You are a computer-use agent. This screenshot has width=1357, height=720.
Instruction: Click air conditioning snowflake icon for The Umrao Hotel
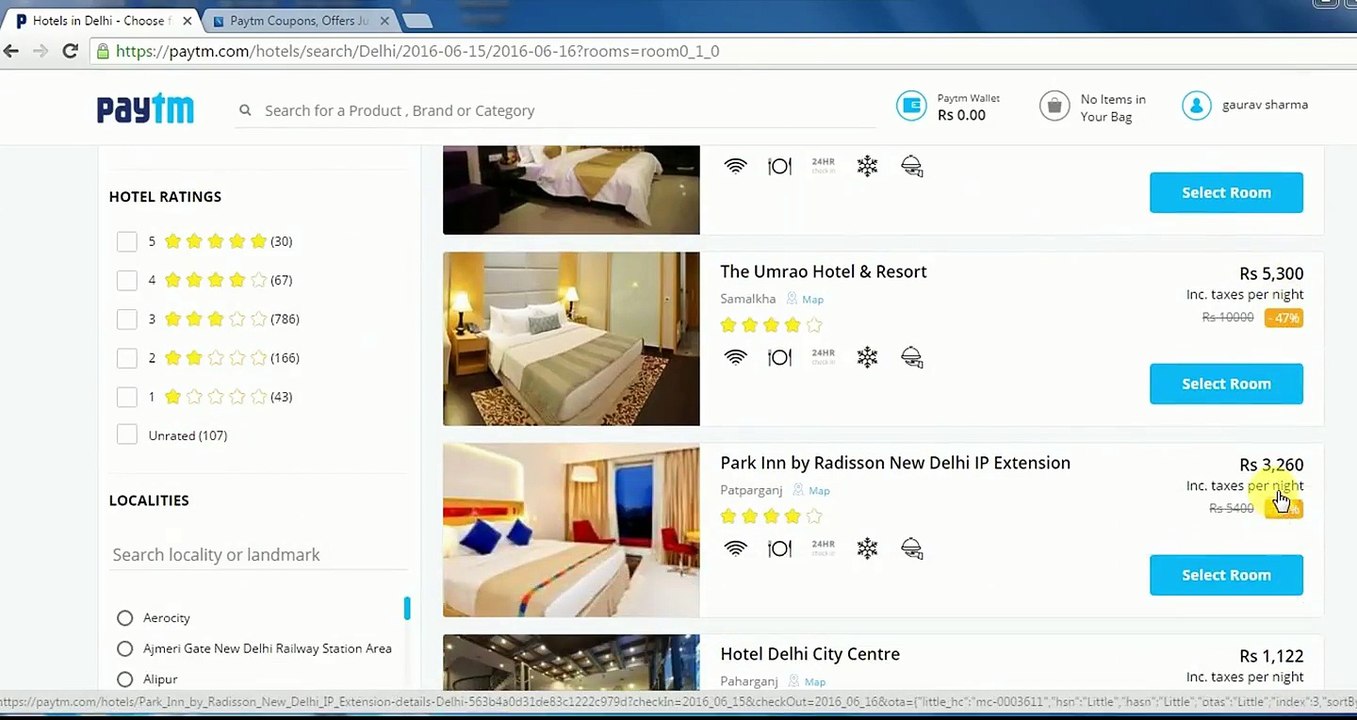tap(867, 357)
